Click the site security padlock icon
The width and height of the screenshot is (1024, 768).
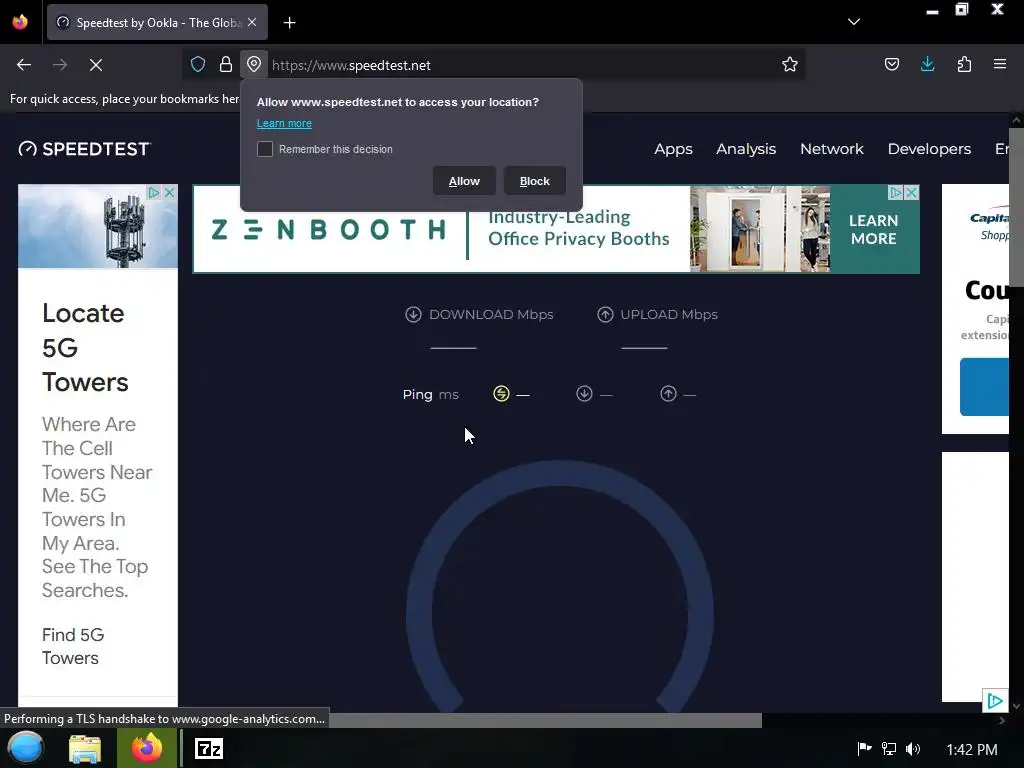pyautogui.click(x=226, y=65)
